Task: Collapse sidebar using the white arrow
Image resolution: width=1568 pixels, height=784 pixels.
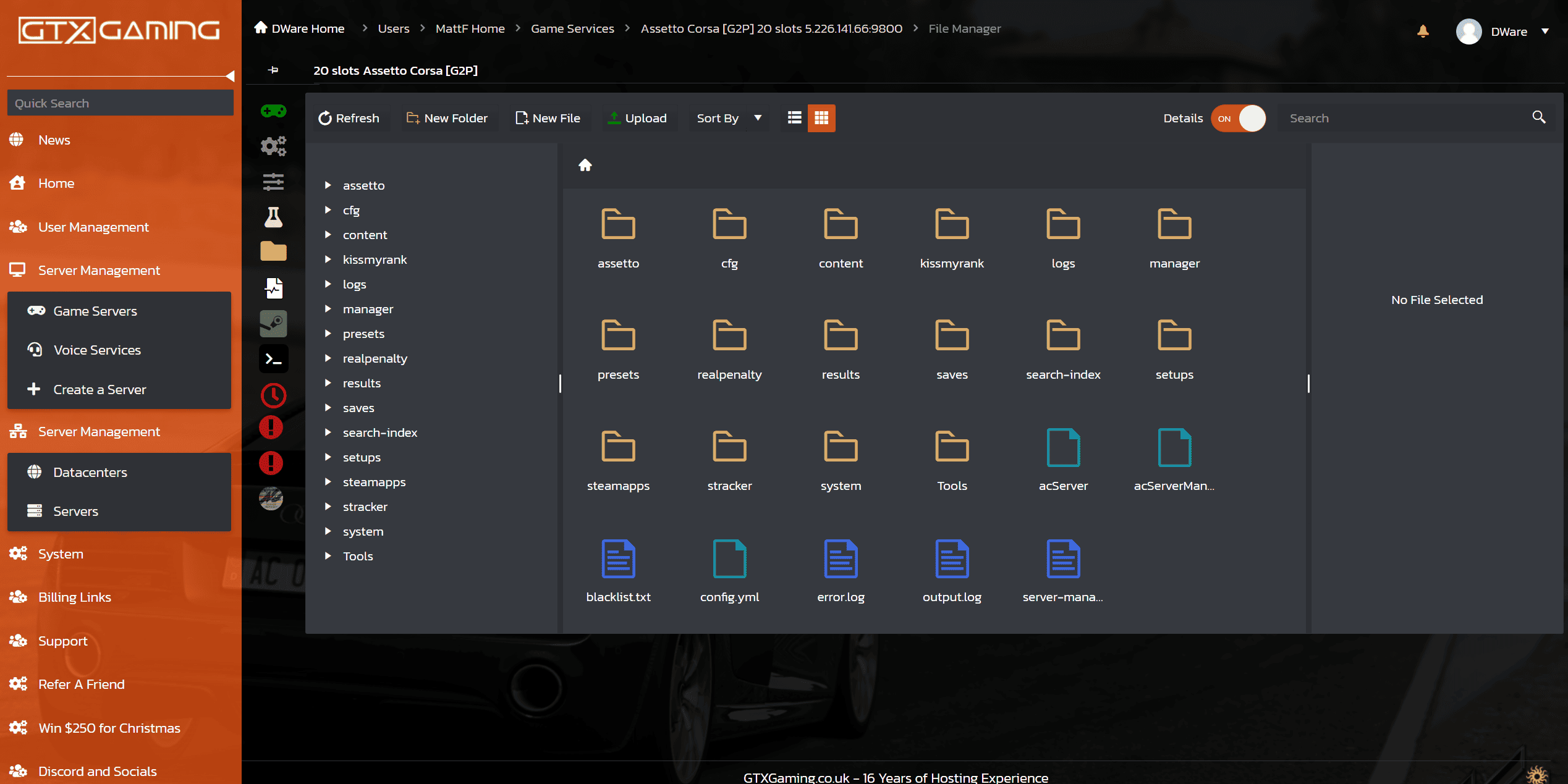Action: [230, 76]
